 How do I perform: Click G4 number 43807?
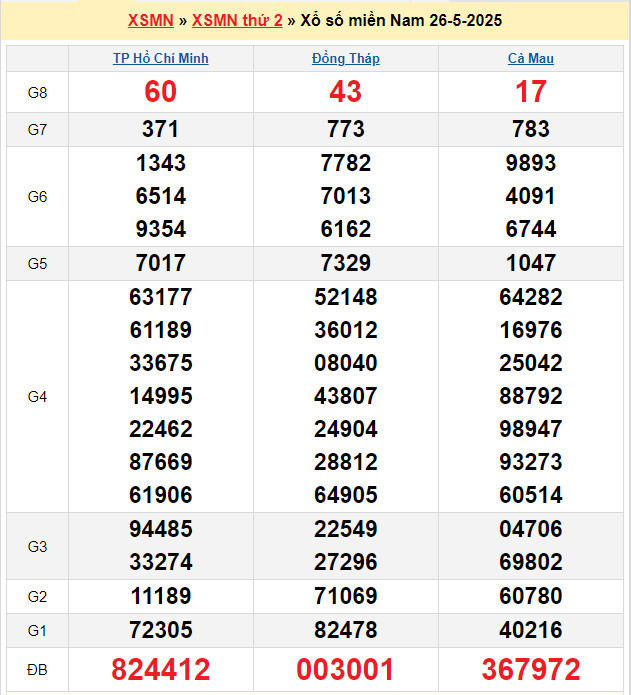tap(346, 396)
